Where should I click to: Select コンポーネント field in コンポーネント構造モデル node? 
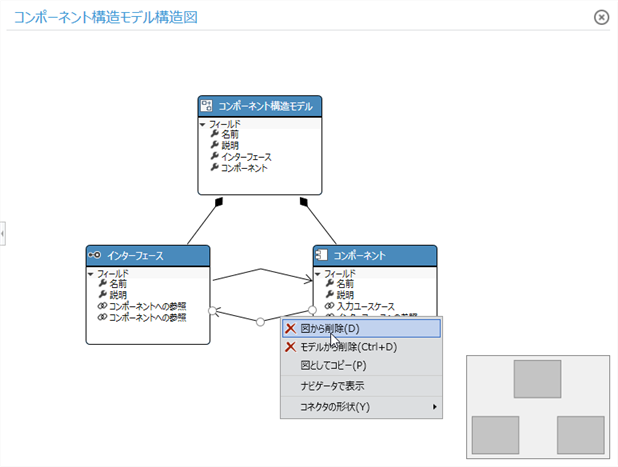243,168
